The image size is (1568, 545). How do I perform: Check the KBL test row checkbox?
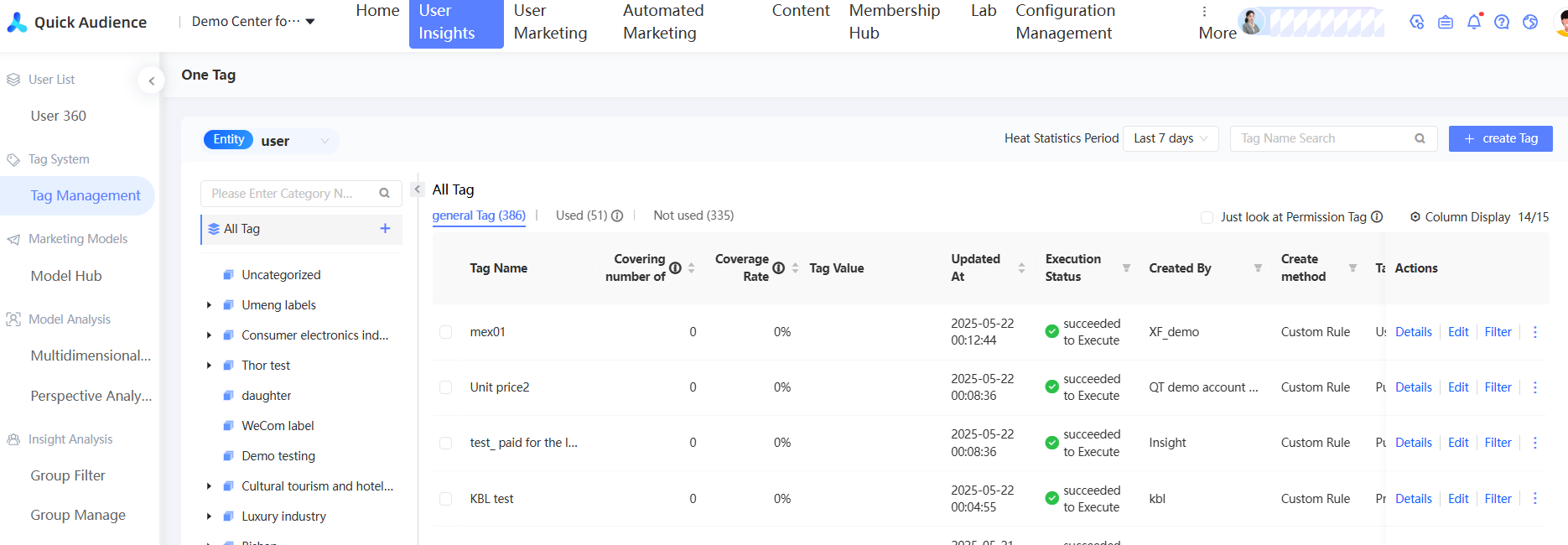click(446, 499)
